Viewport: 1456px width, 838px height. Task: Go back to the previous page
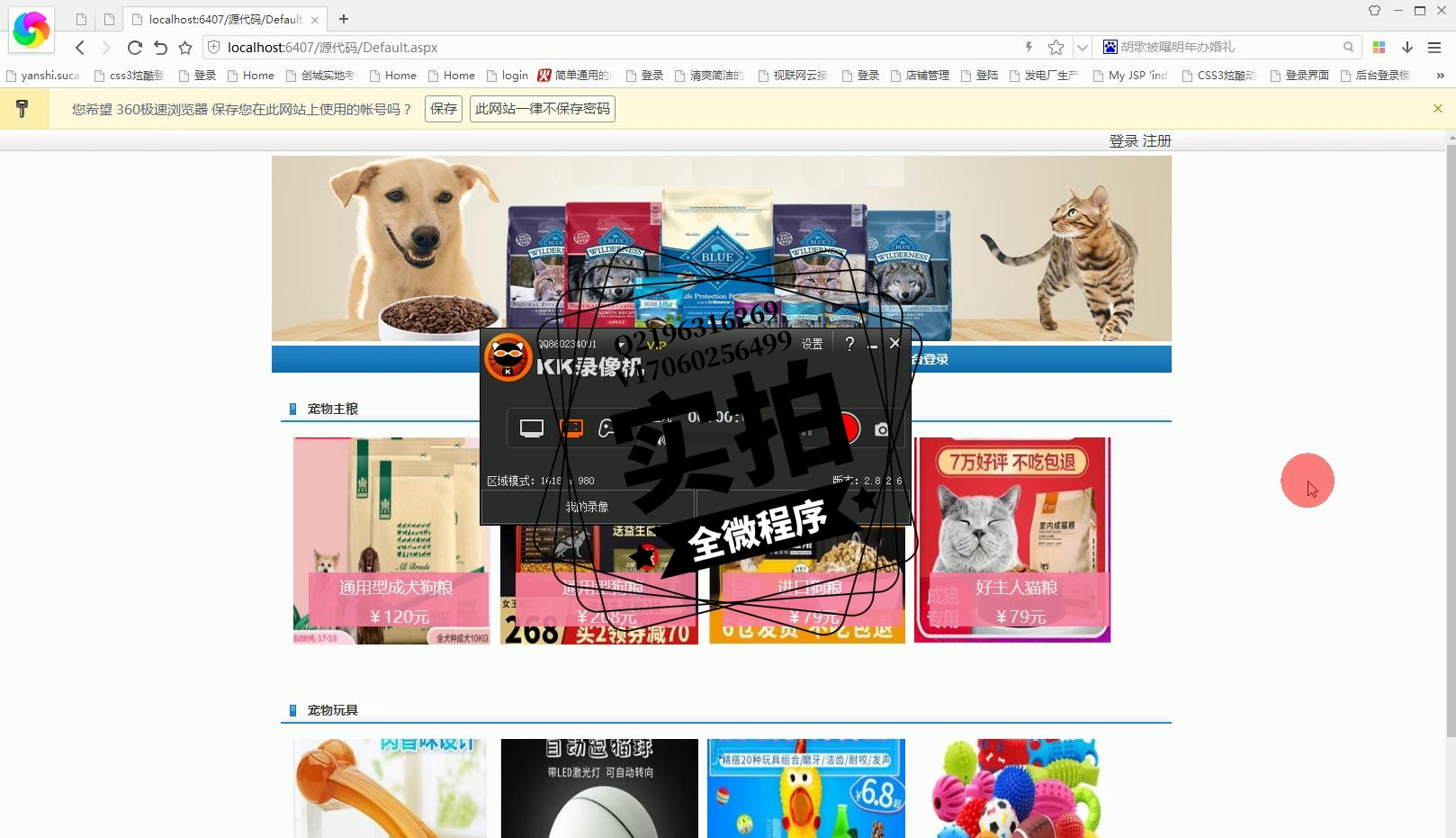[x=80, y=48]
